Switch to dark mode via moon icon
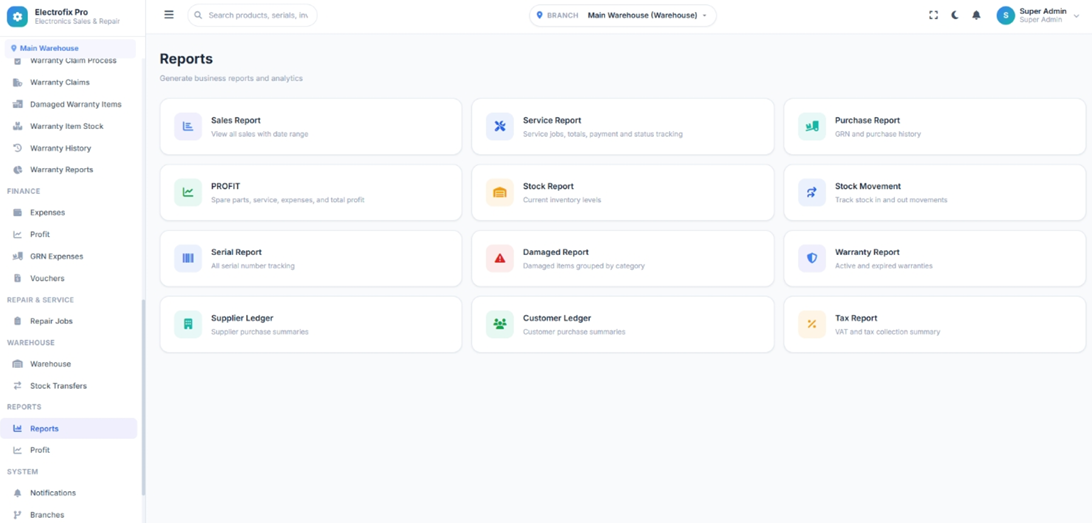The width and height of the screenshot is (1092, 523). [955, 15]
